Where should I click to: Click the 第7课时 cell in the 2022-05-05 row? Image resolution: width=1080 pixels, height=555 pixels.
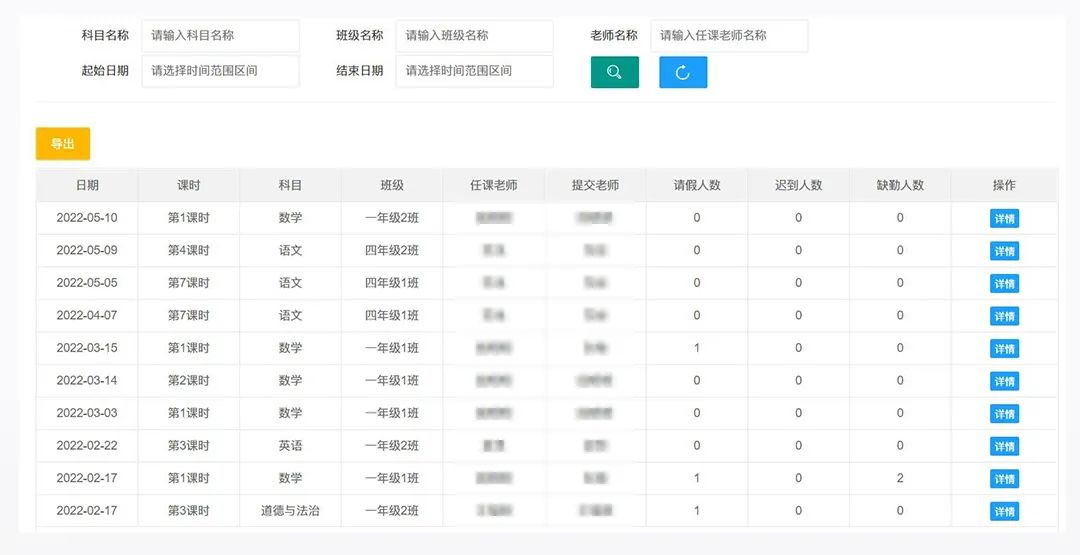click(189, 283)
